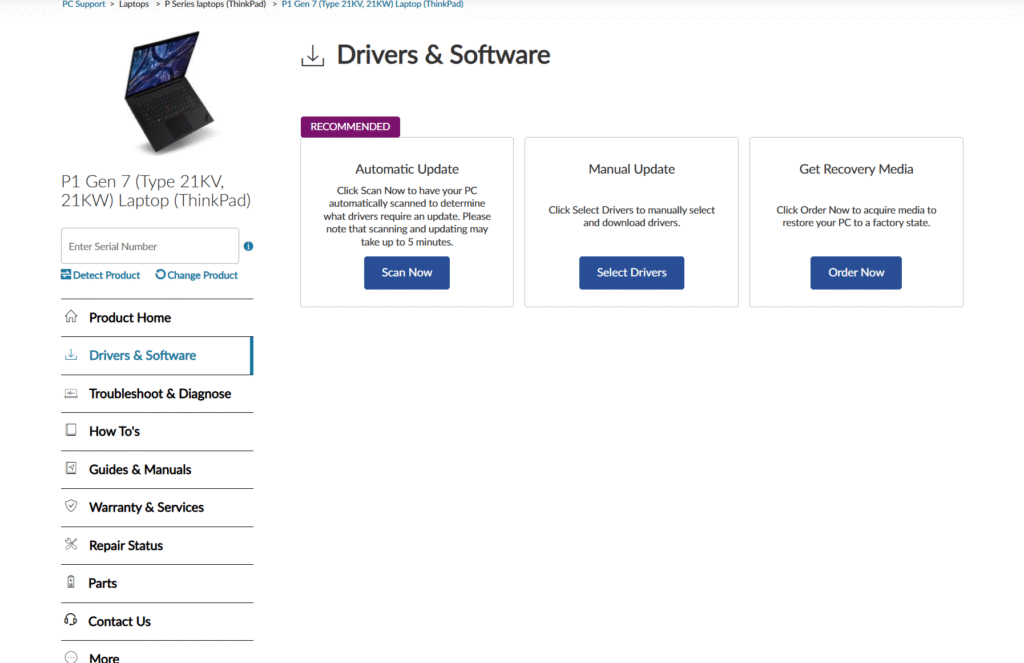The image size is (1024, 663).
Task: Click the Product Home house icon
Action: coord(71,317)
